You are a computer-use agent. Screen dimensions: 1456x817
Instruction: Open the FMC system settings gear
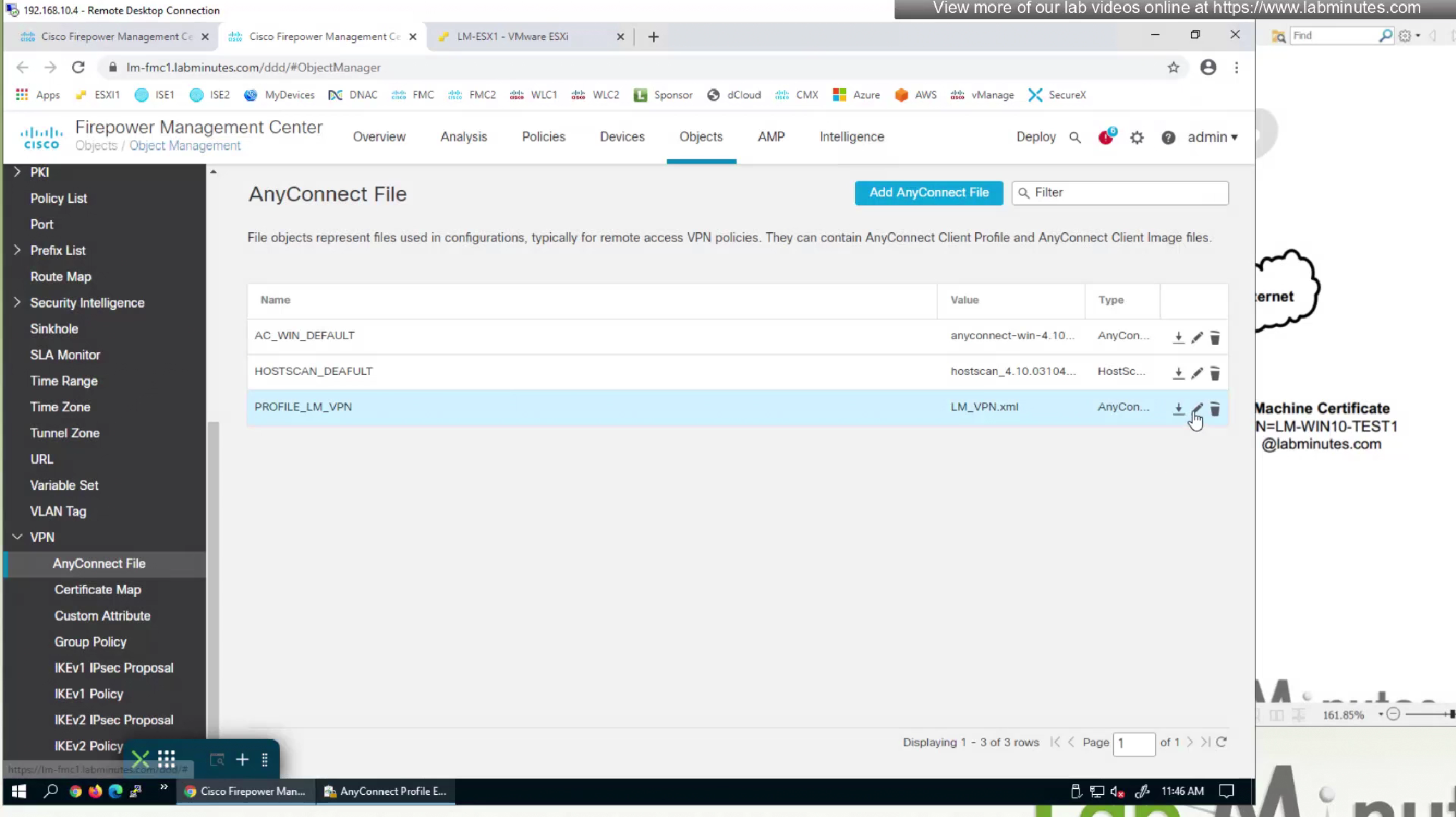(1137, 137)
